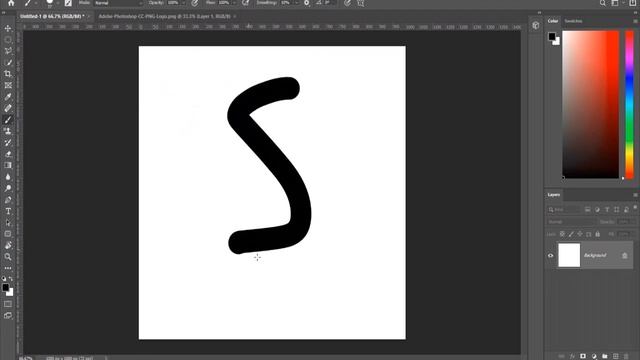
Task: Open symmetry paint options
Action: [x=361, y=3]
